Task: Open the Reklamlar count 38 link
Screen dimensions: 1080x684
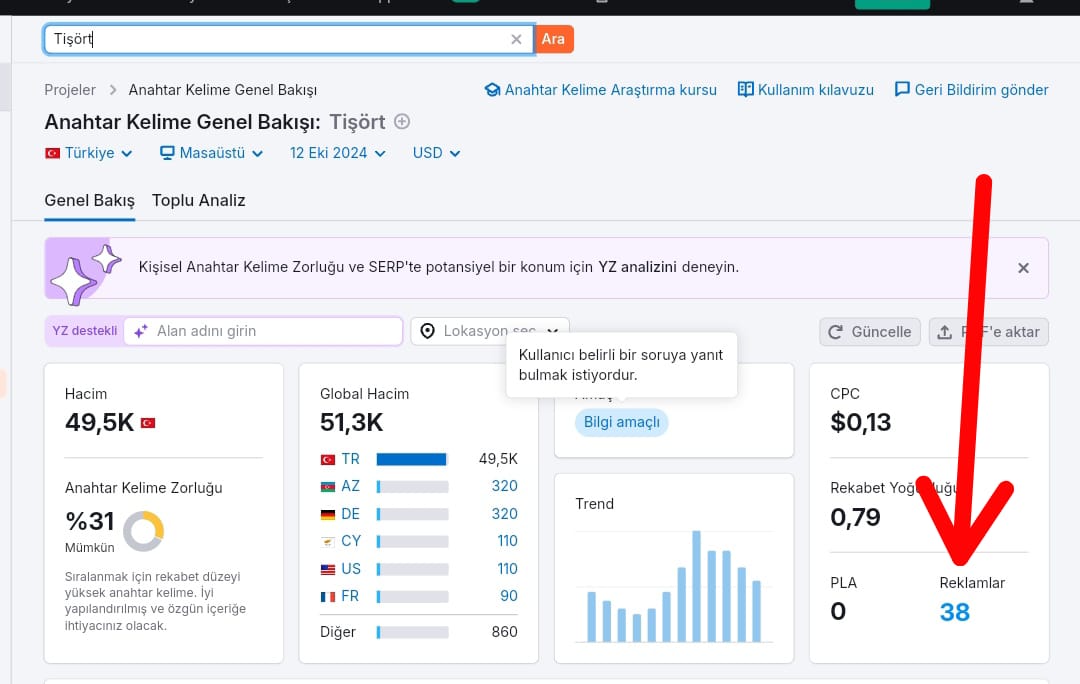Action: coord(955,612)
